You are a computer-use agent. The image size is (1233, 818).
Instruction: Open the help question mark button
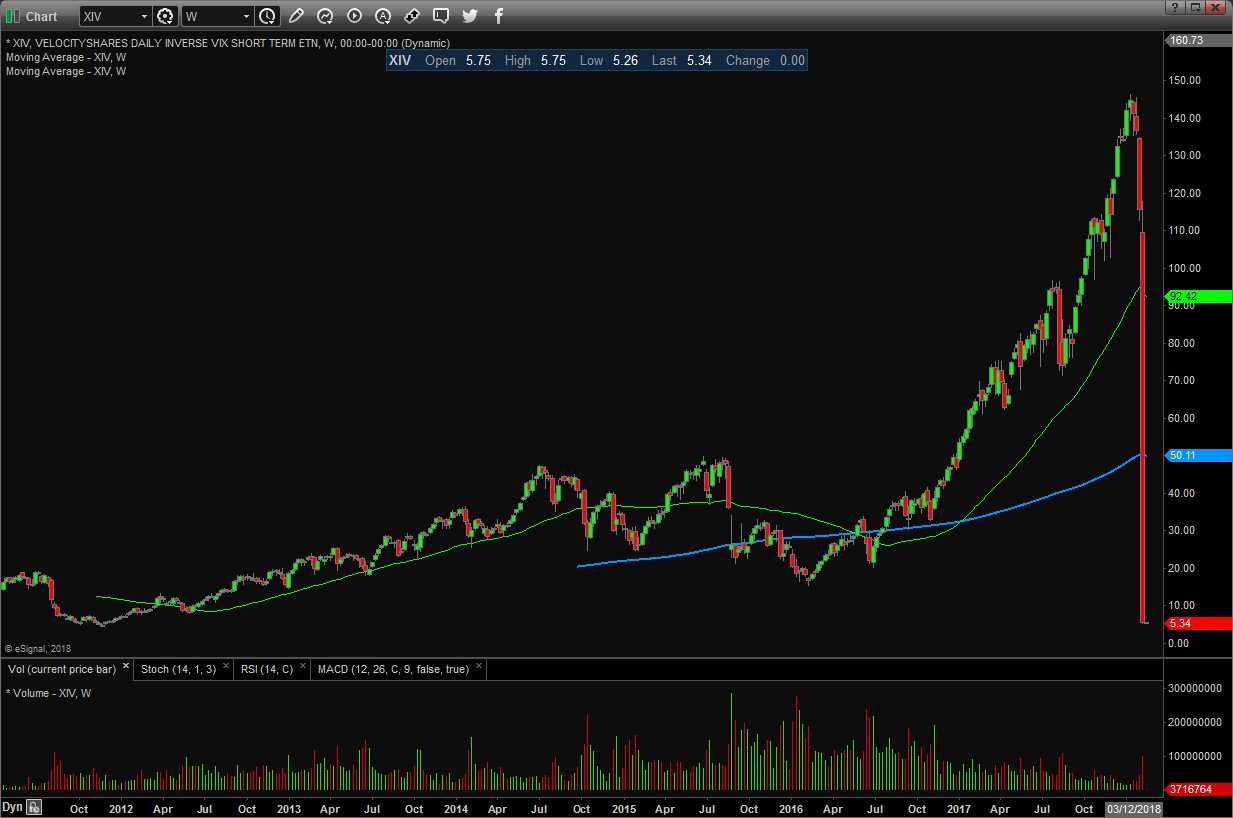(x=1174, y=6)
